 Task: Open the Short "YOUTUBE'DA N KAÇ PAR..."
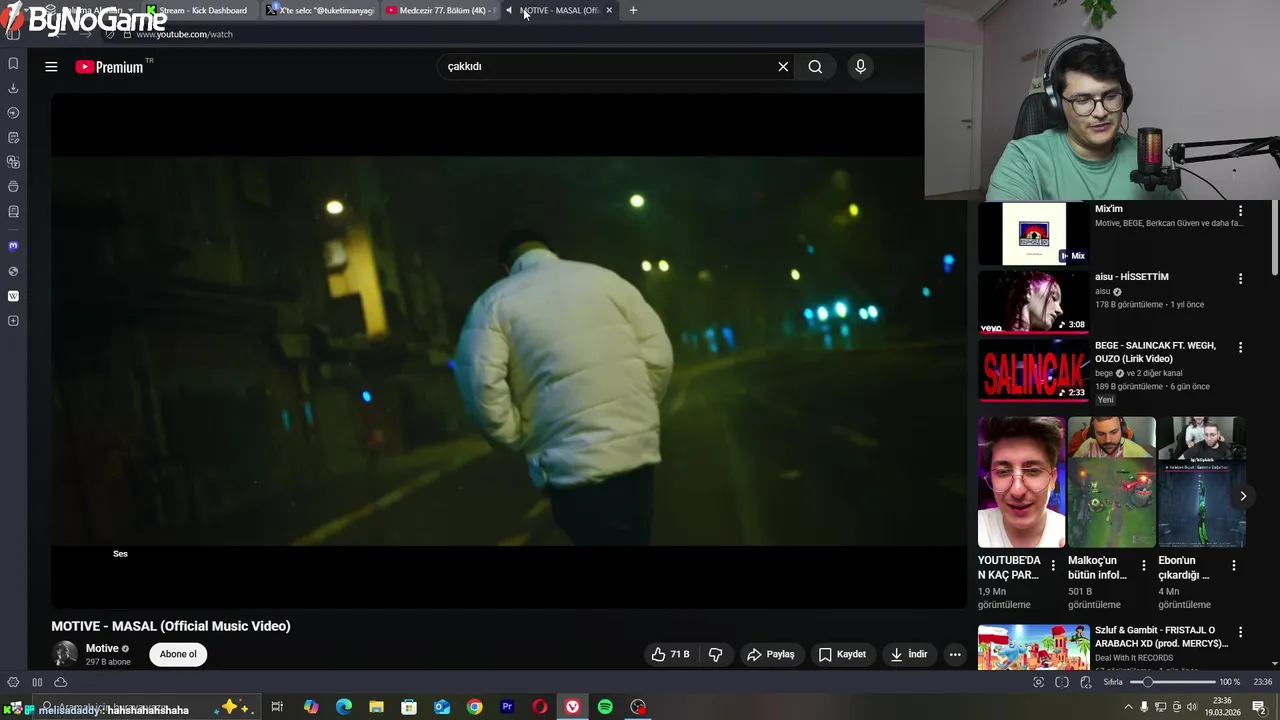(1021, 482)
